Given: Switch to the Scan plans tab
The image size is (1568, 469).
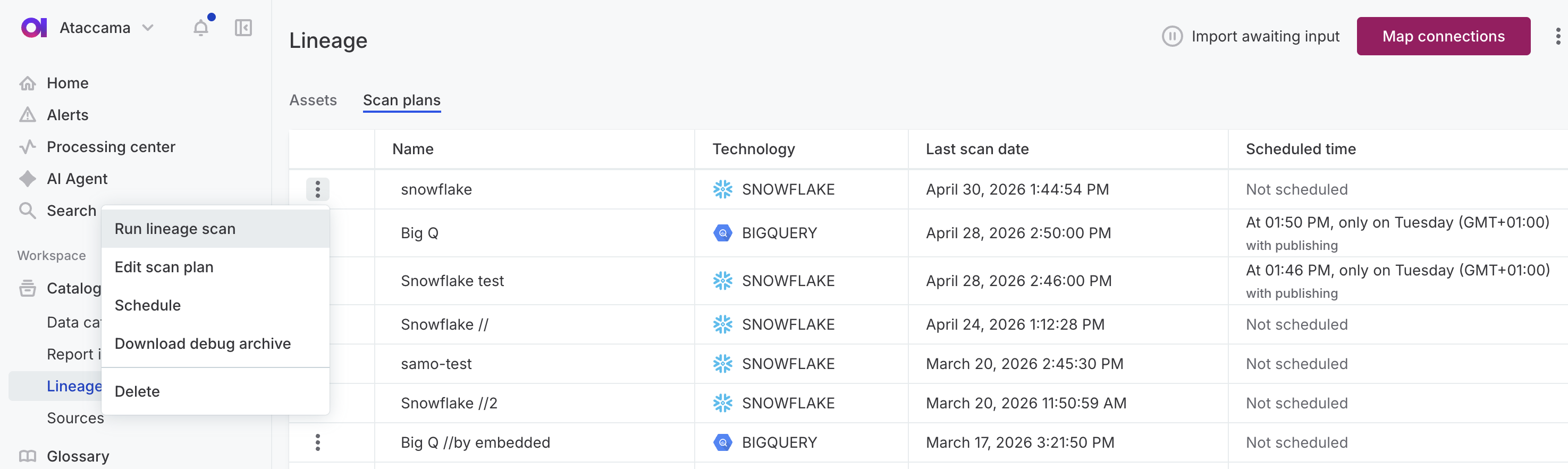Looking at the screenshot, I should [x=402, y=100].
